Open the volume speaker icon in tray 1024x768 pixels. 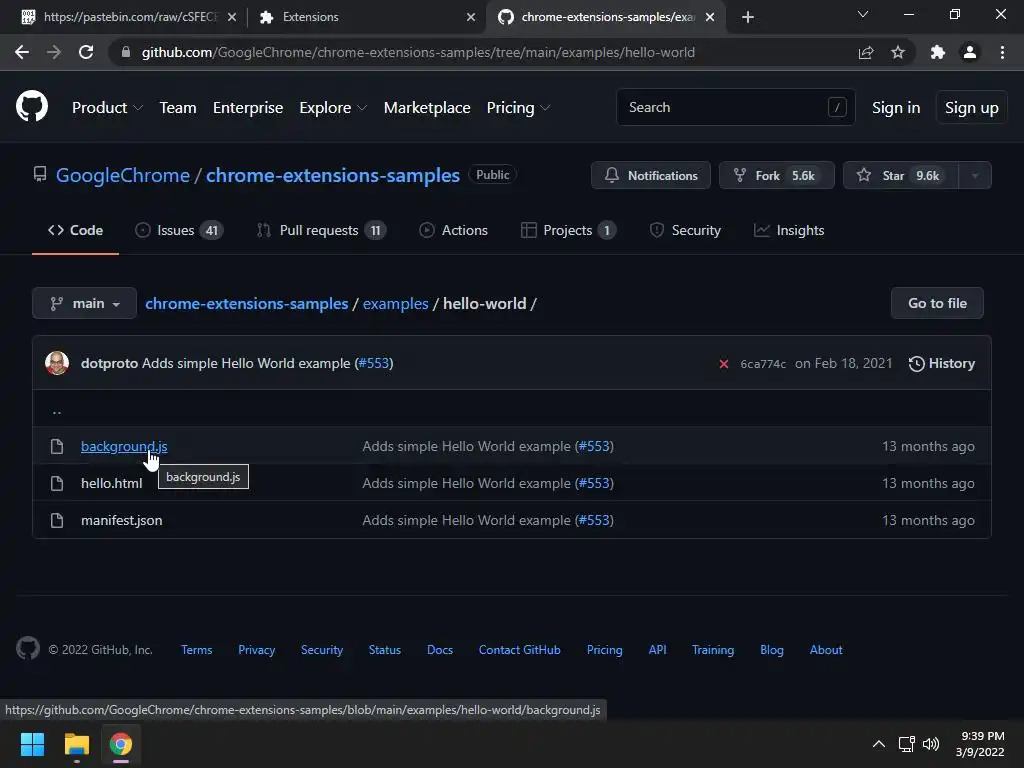coord(931,744)
